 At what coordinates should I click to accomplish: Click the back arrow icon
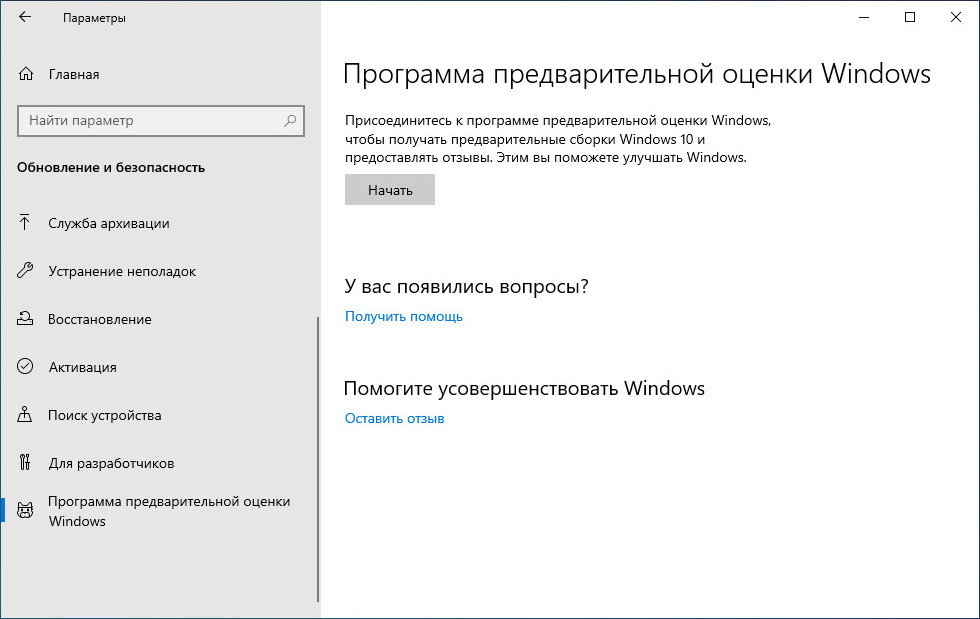[x=25, y=18]
